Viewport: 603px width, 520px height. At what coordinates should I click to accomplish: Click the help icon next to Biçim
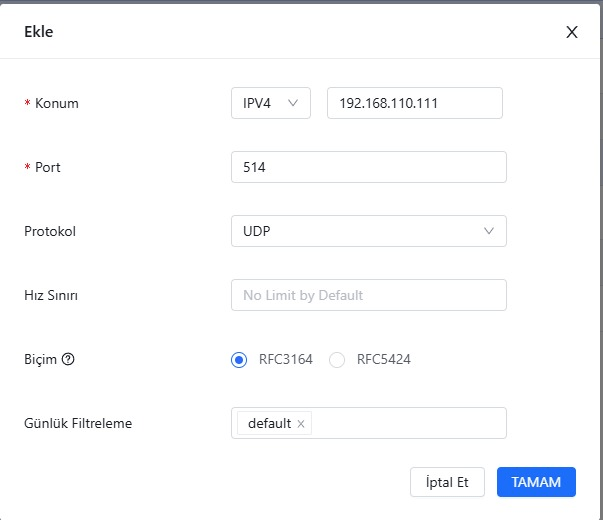(68, 359)
